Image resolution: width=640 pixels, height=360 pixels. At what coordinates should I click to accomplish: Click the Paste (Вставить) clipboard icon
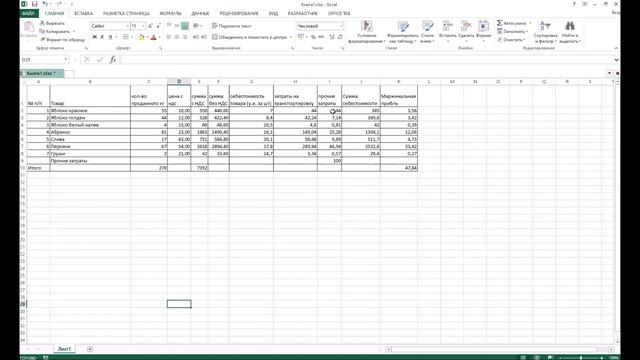click(29, 28)
